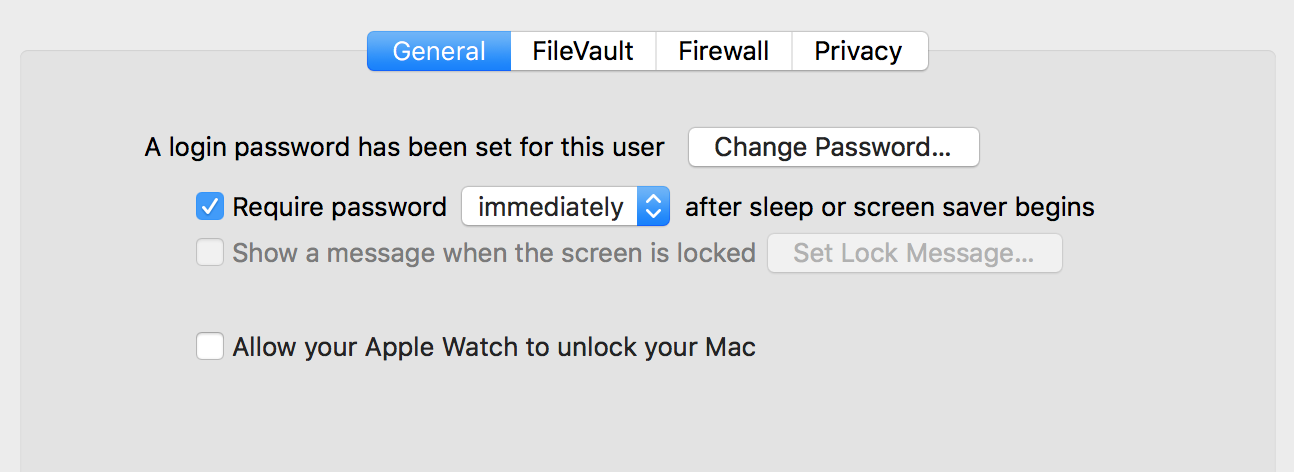Click 'after sleep or screen saver begins' text
The image size is (1294, 472).
point(889,207)
